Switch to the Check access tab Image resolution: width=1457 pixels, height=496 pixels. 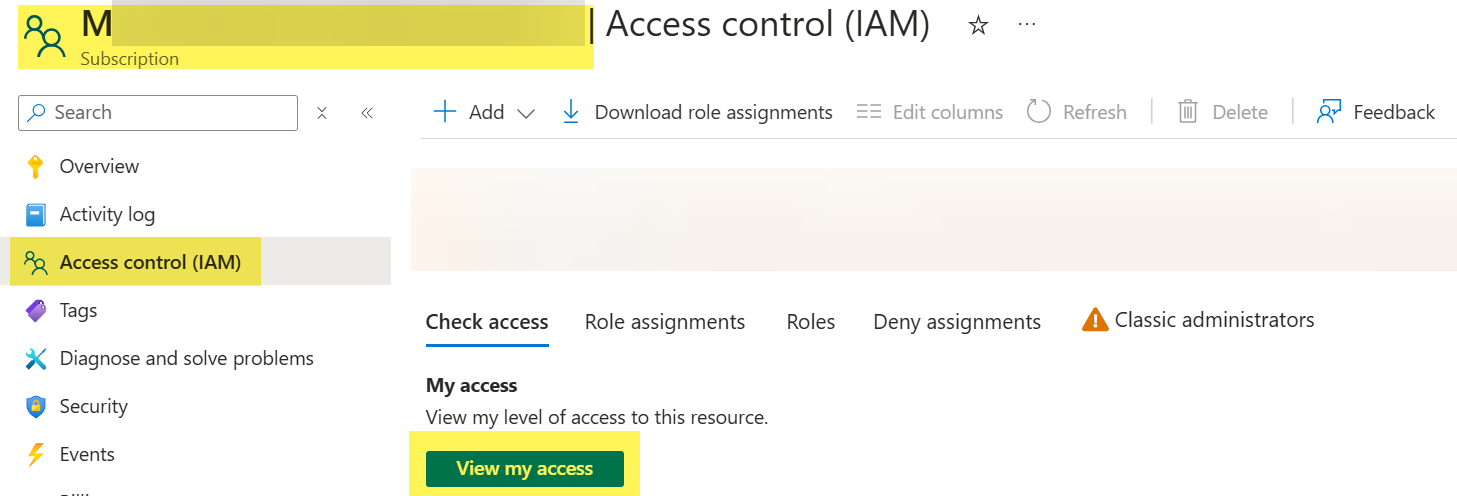(x=487, y=322)
